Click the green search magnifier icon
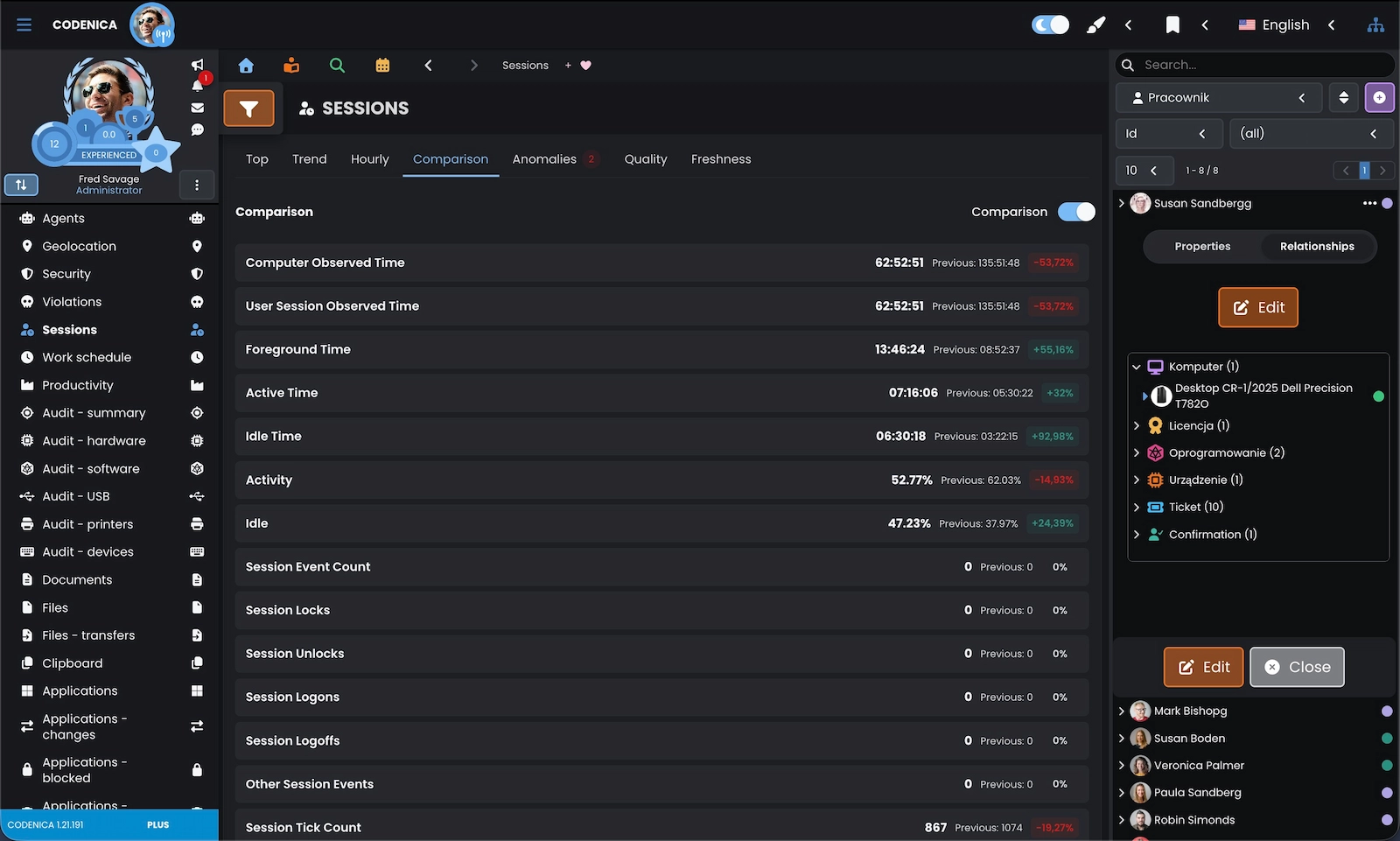The width and height of the screenshot is (1400, 841). pyautogui.click(x=337, y=66)
